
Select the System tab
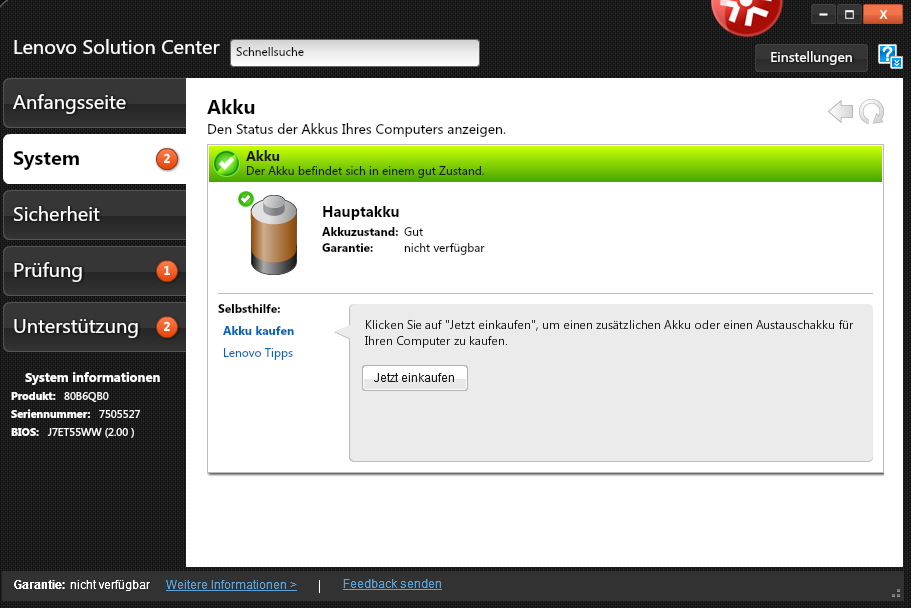click(95, 159)
